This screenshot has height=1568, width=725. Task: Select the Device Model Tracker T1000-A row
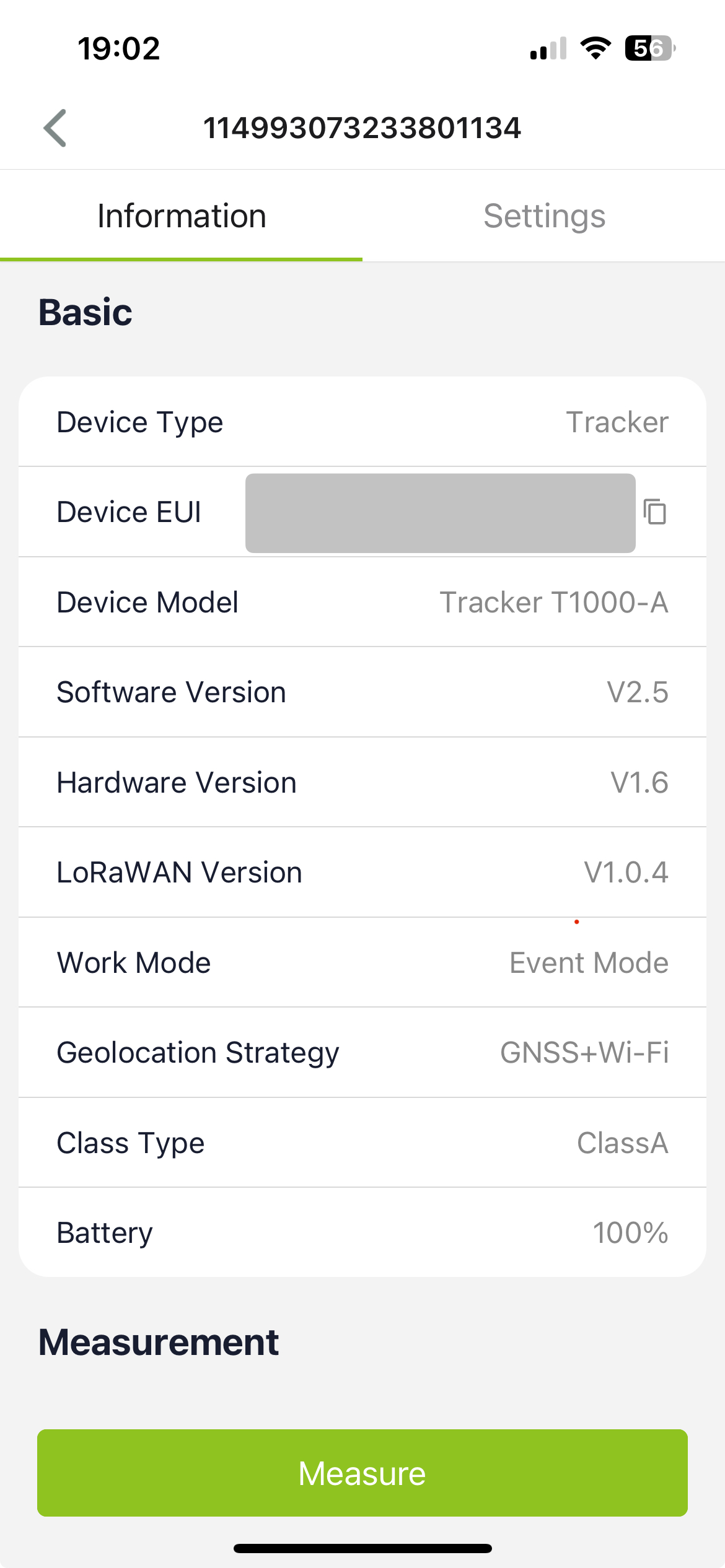362,602
